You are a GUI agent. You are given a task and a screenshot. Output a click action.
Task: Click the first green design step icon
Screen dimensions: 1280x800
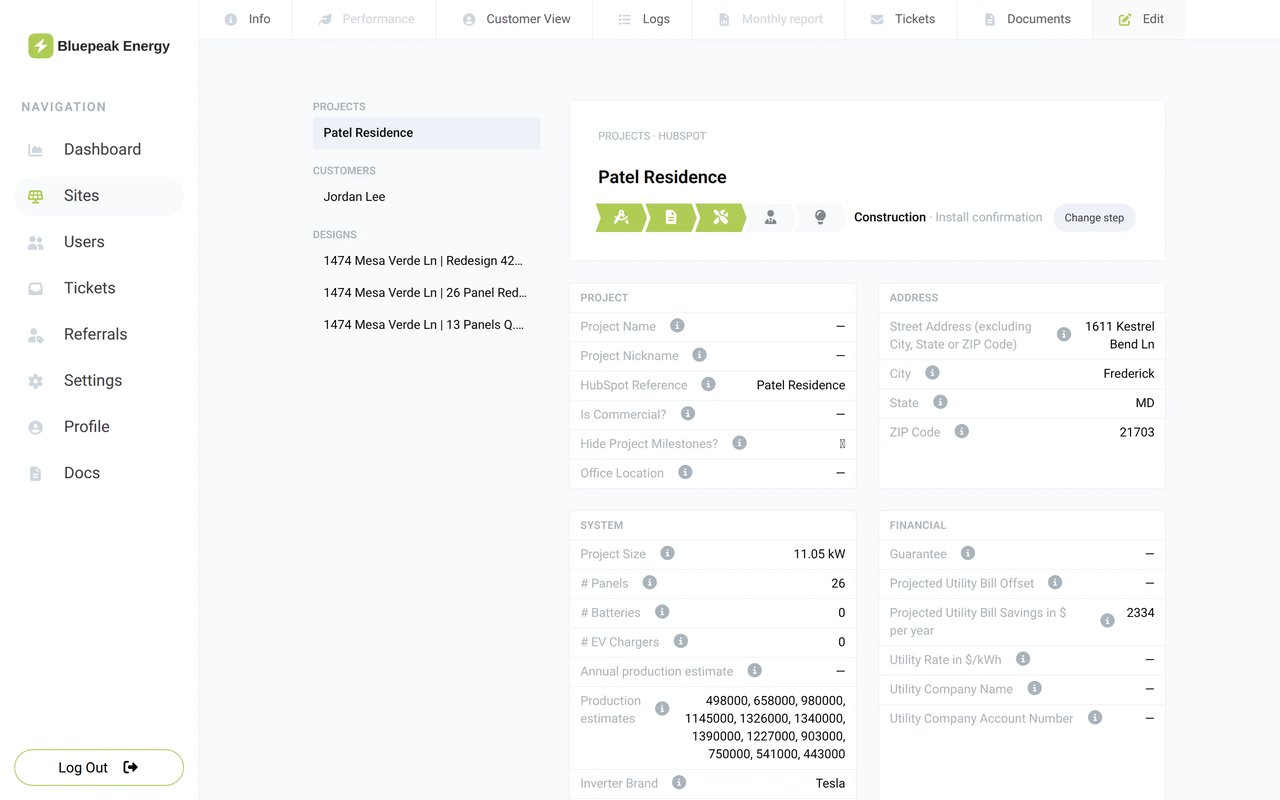pos(621,217)
